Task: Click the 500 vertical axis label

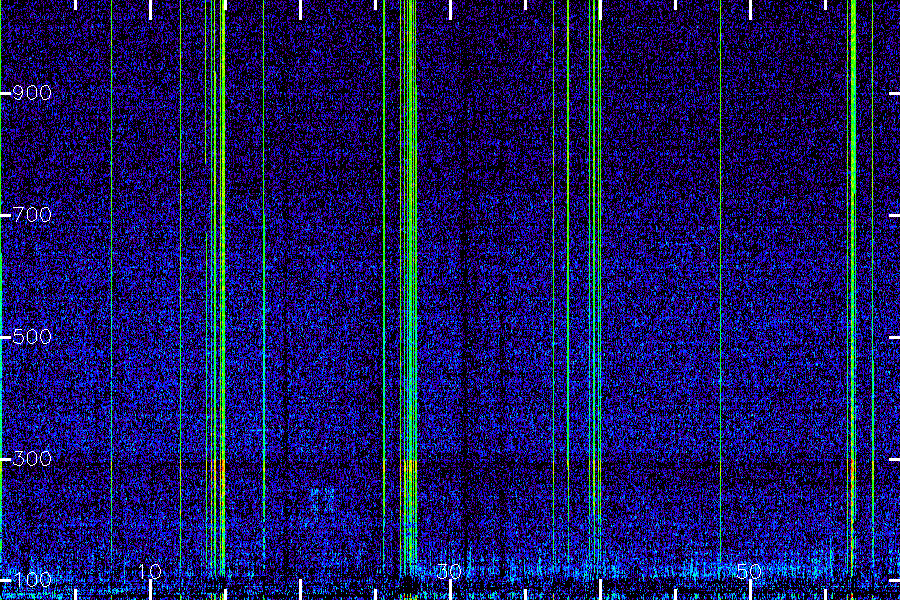Action: click(x=32, y=336)
